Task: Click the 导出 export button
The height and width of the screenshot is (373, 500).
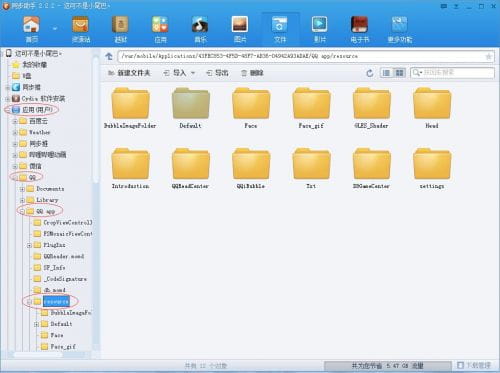Action: (217, 73)
